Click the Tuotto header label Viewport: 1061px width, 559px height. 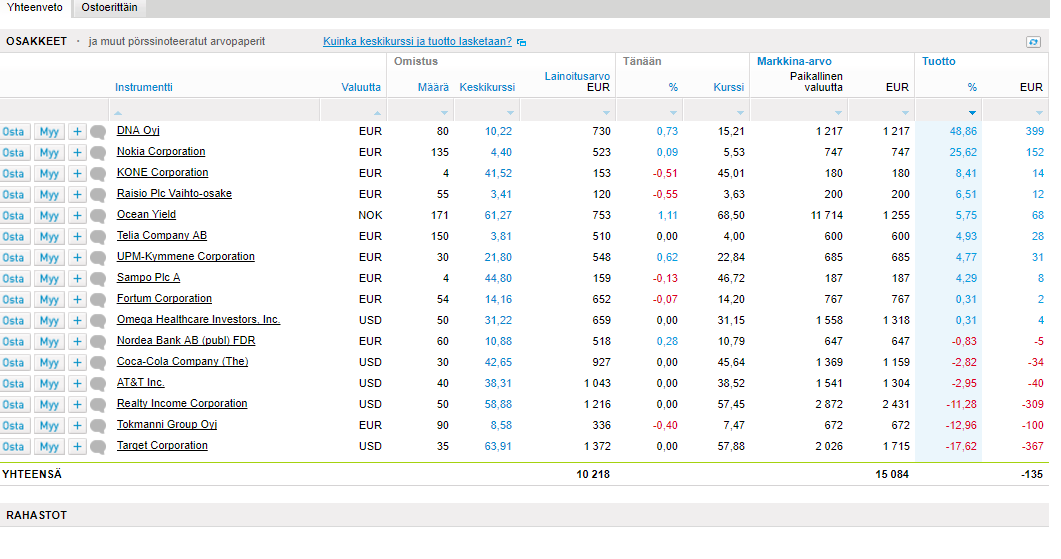(x=939, y=62)
